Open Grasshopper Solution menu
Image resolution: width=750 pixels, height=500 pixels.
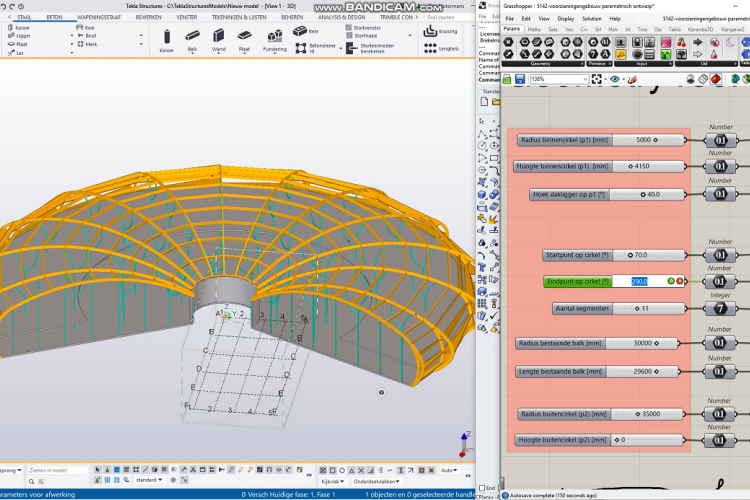coord(592,19)
